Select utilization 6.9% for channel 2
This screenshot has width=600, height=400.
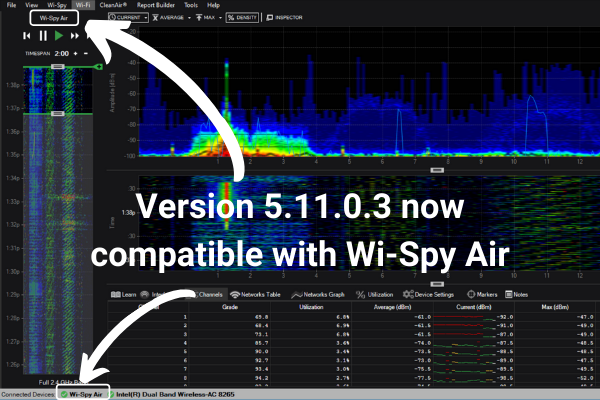(x=342, y=326)
